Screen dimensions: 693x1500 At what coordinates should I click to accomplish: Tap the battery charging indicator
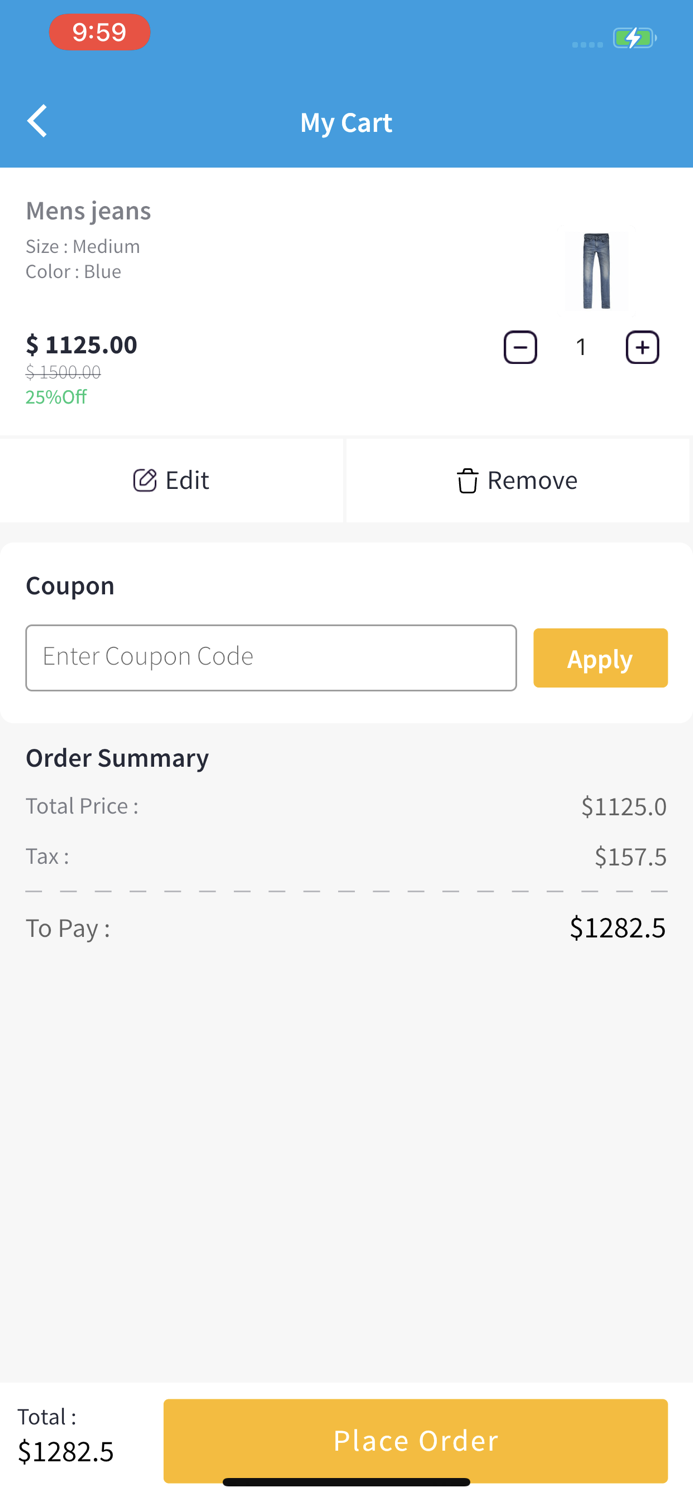click(x=632, y=38)
